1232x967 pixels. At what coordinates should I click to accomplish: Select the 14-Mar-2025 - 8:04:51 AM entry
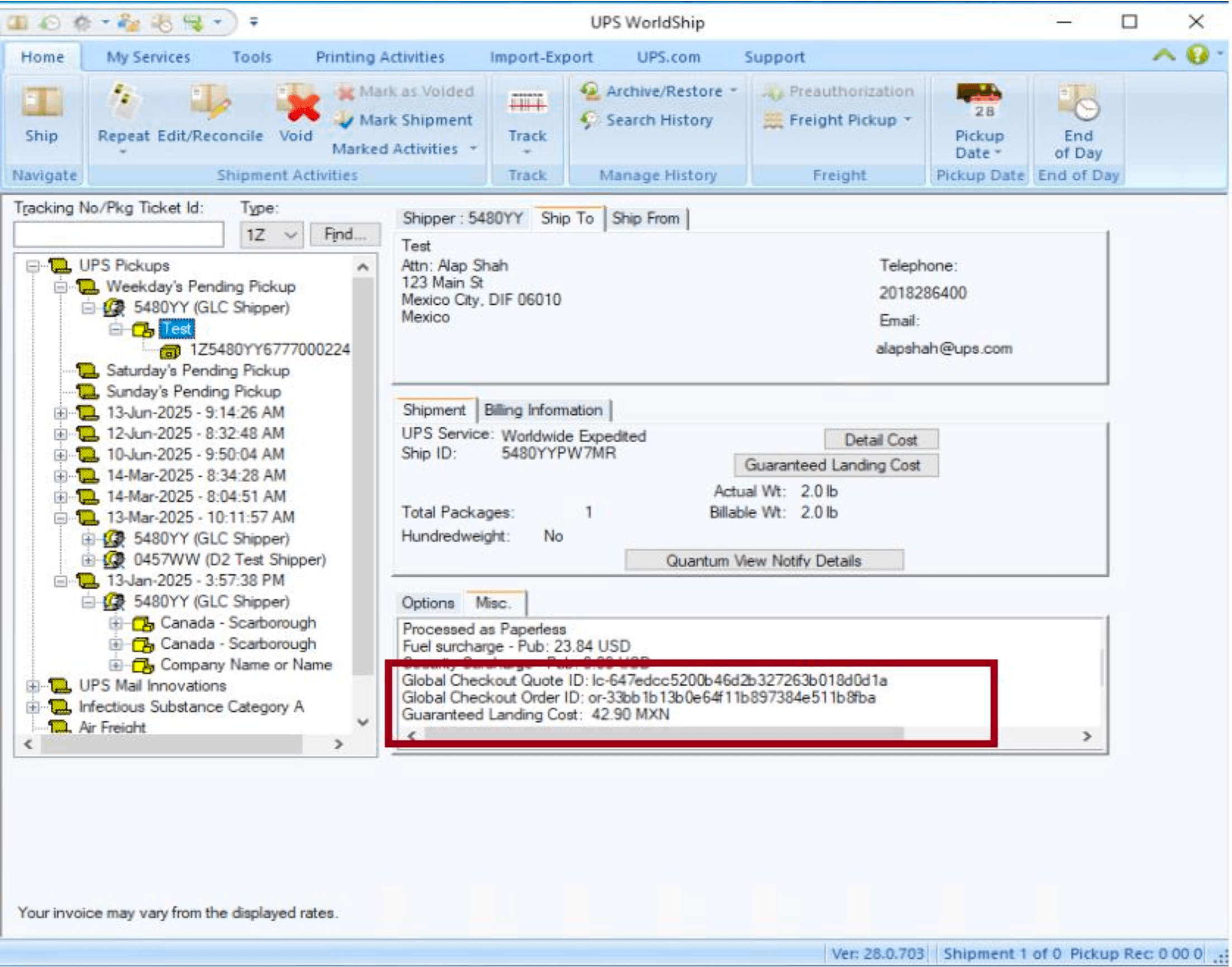click(x=196, y=496)
